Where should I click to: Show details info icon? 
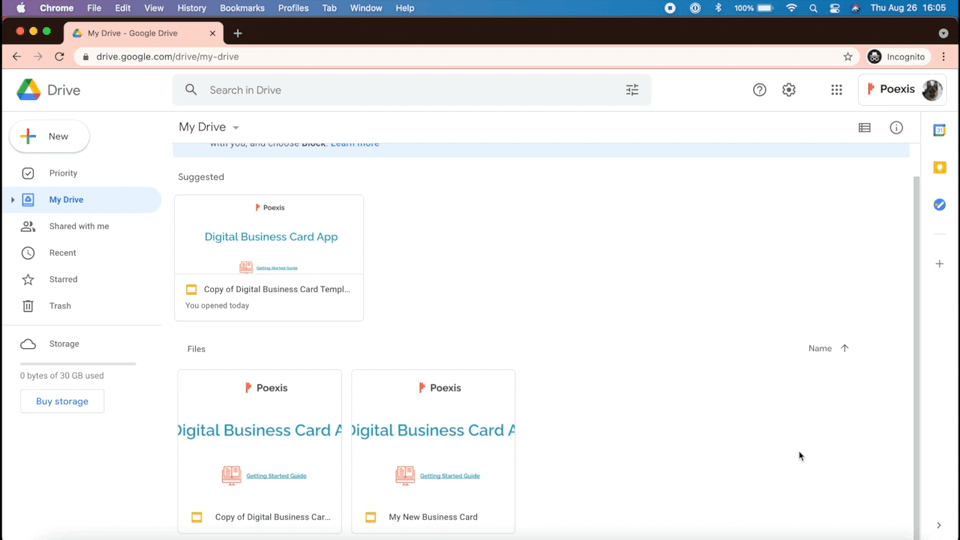pyautogui.click(x=896, y=127)
